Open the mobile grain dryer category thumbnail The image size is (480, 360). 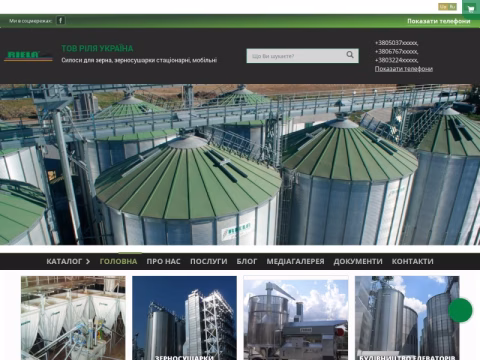(296, 318)
